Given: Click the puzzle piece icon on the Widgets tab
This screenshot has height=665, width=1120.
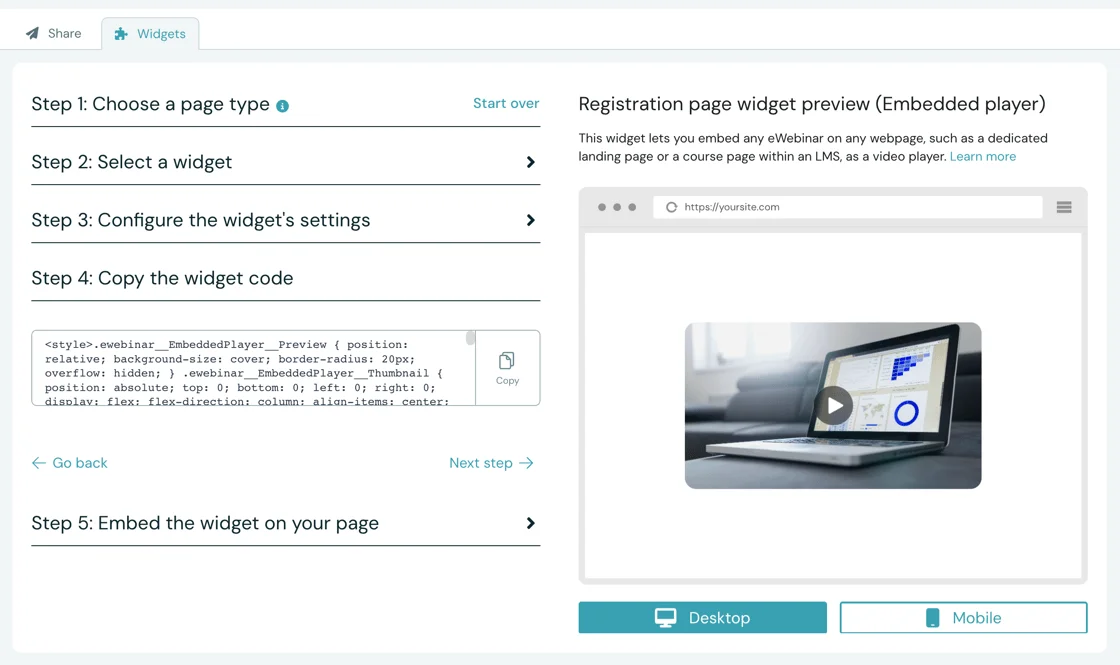Looking at the screenshot, I should (121, 34).
